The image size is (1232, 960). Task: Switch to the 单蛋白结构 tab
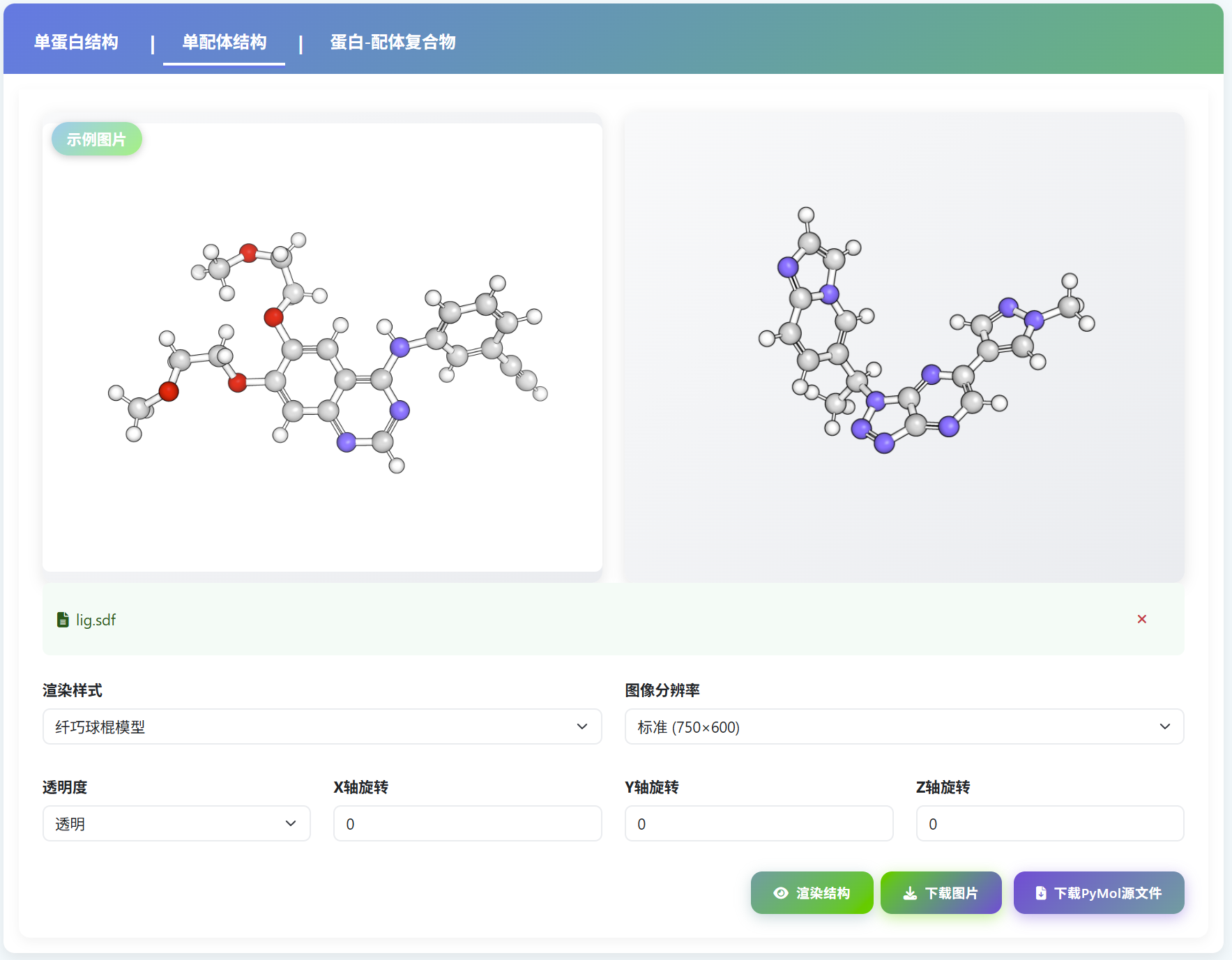(76, 43)
